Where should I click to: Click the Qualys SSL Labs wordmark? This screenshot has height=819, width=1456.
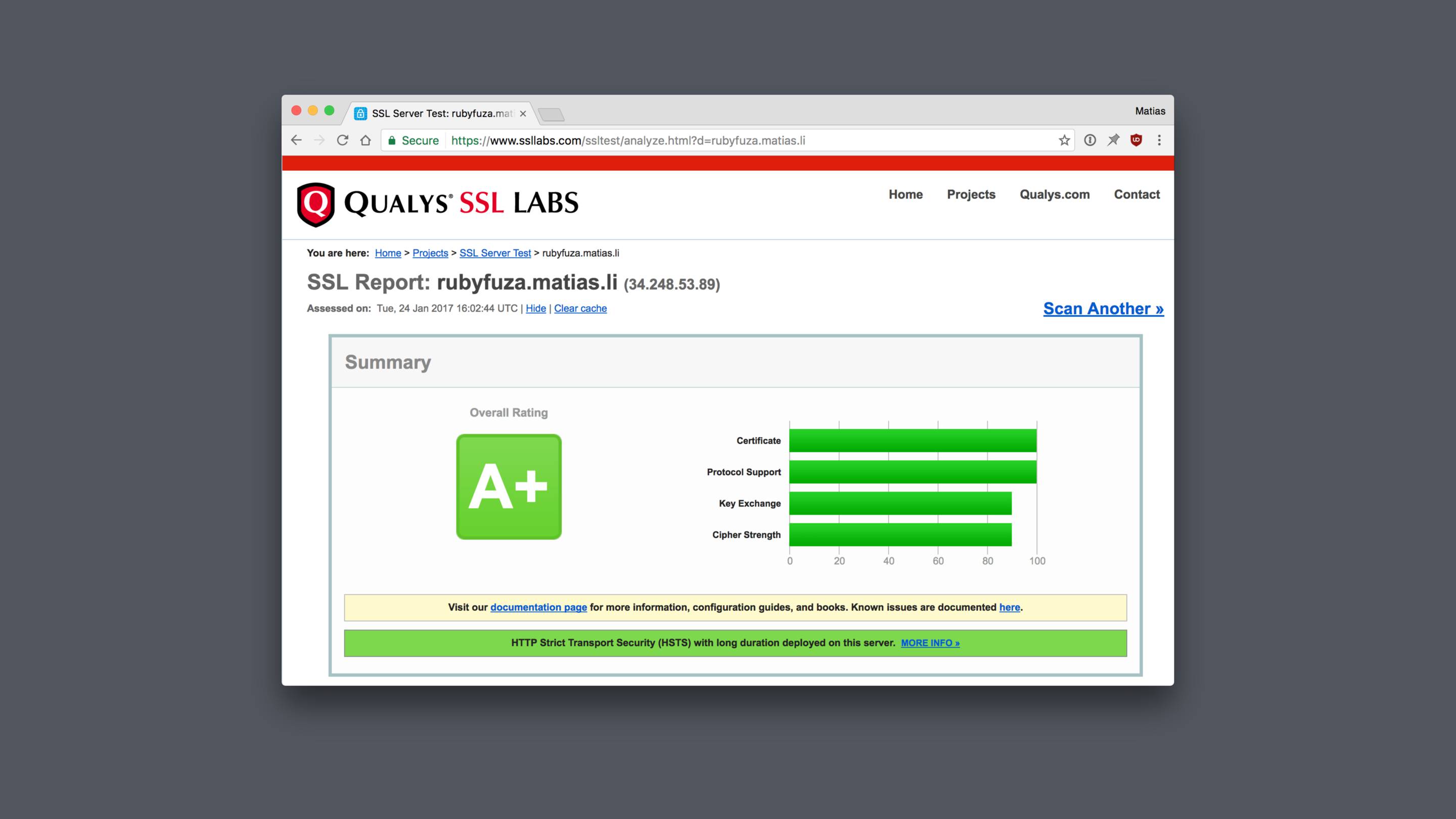pos(461,203)
